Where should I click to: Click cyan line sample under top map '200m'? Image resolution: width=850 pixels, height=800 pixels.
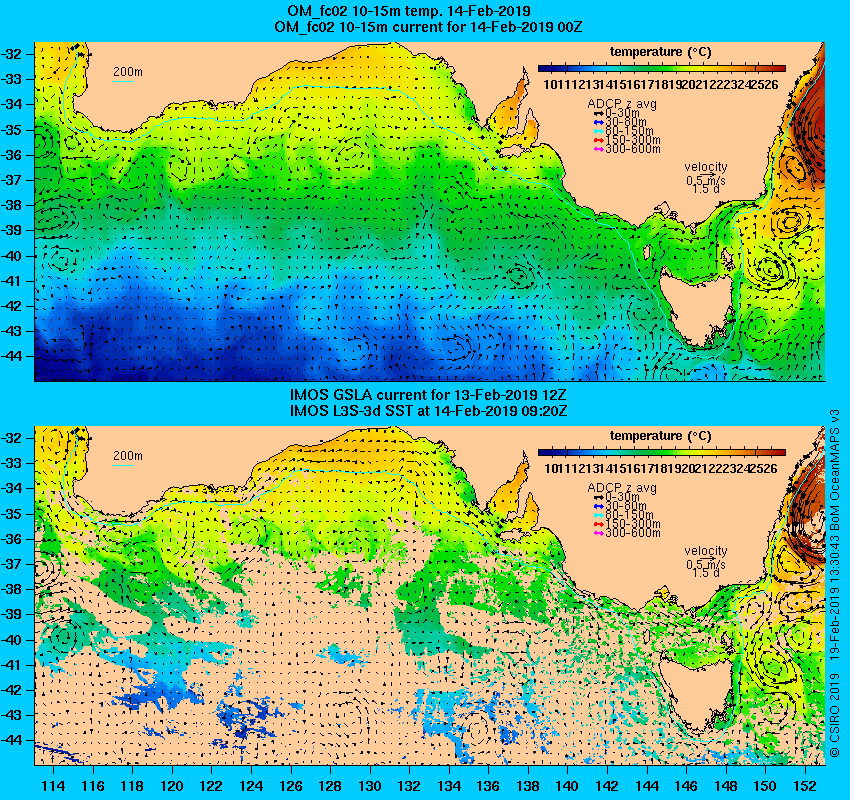(123, 82)
